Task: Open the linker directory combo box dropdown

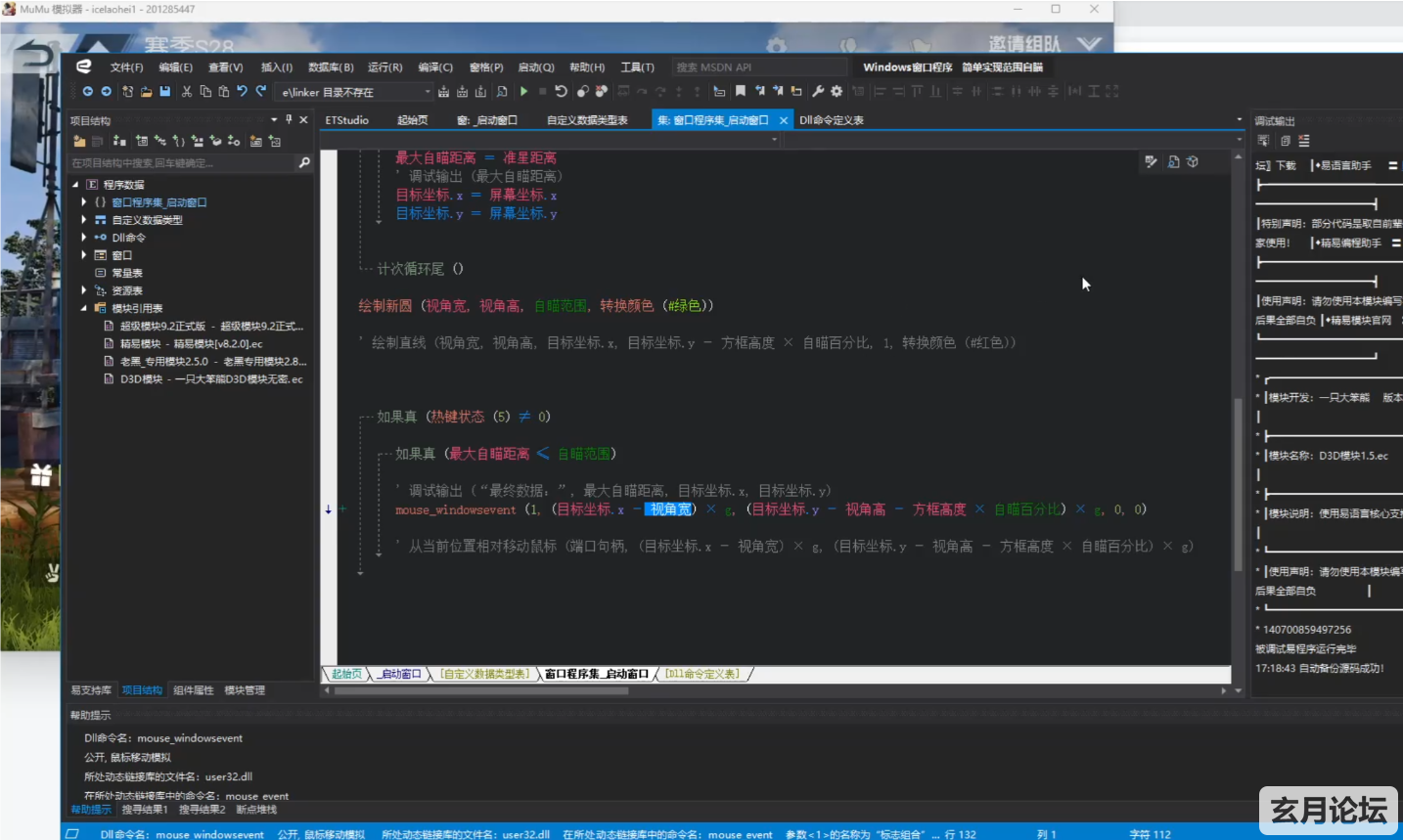Action: point(428,91)
